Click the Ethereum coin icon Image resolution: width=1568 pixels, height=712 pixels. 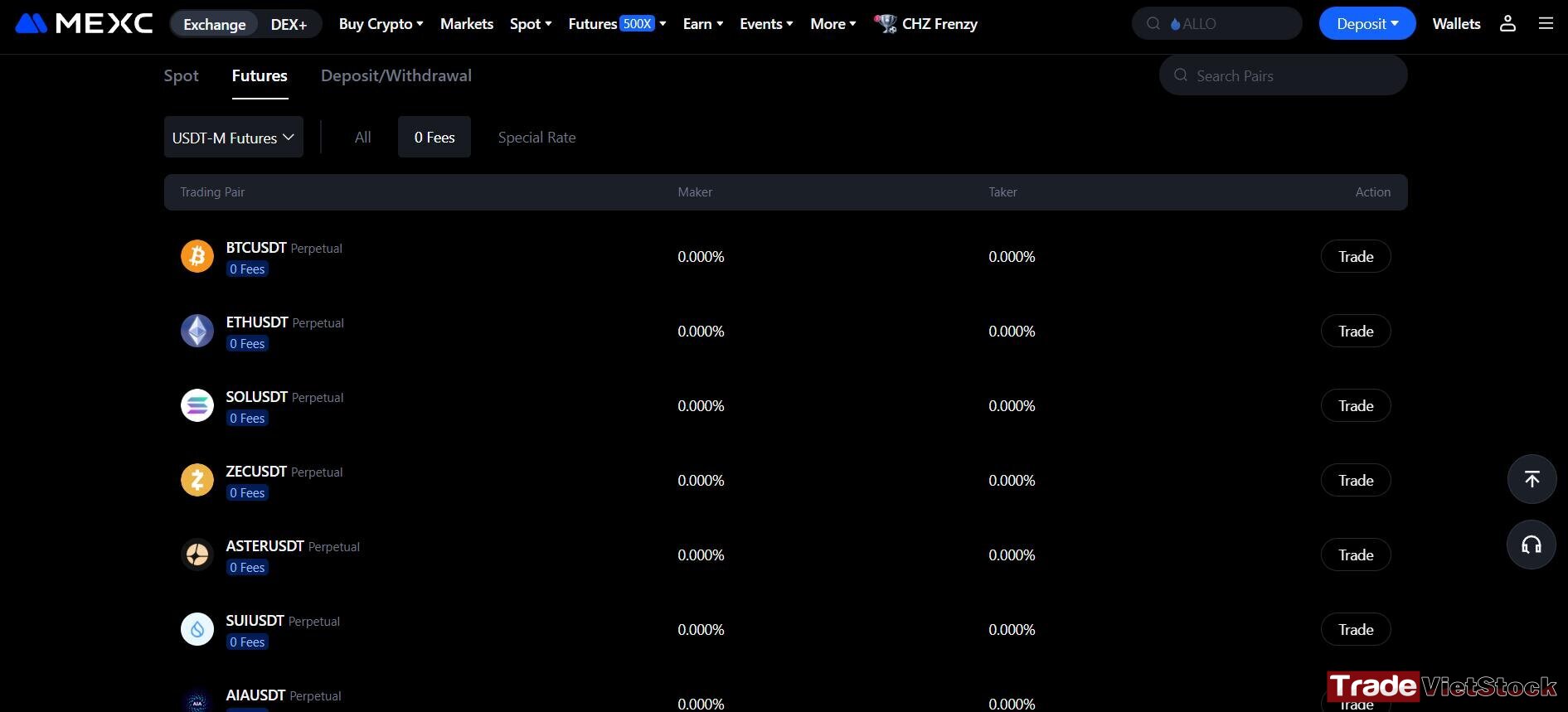(x=197, y=331)
